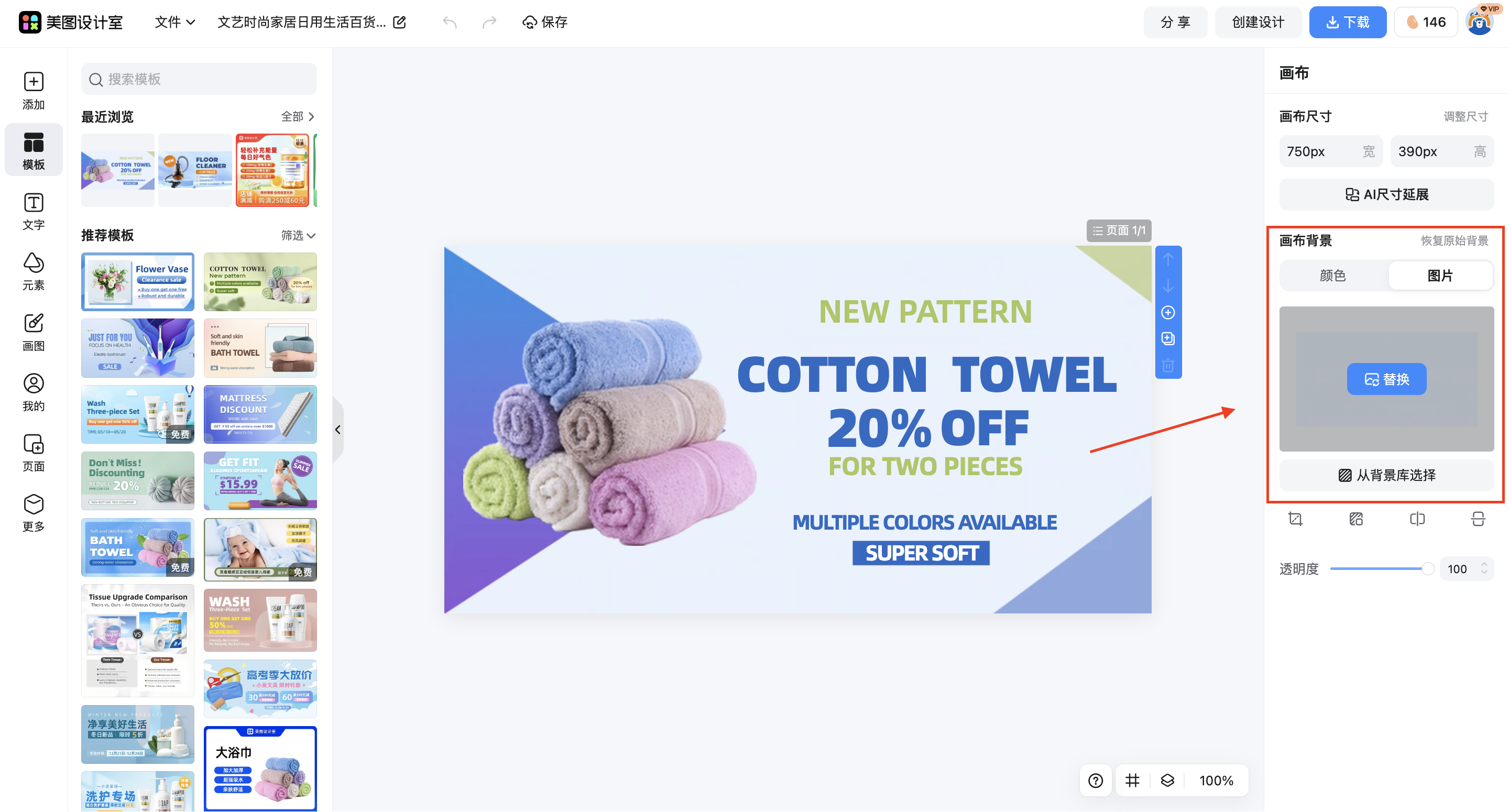Click the 搜索模板 search field
The height and width of the screenshot is (812, 1509).
pyautogui.click(x=199, y=79)
